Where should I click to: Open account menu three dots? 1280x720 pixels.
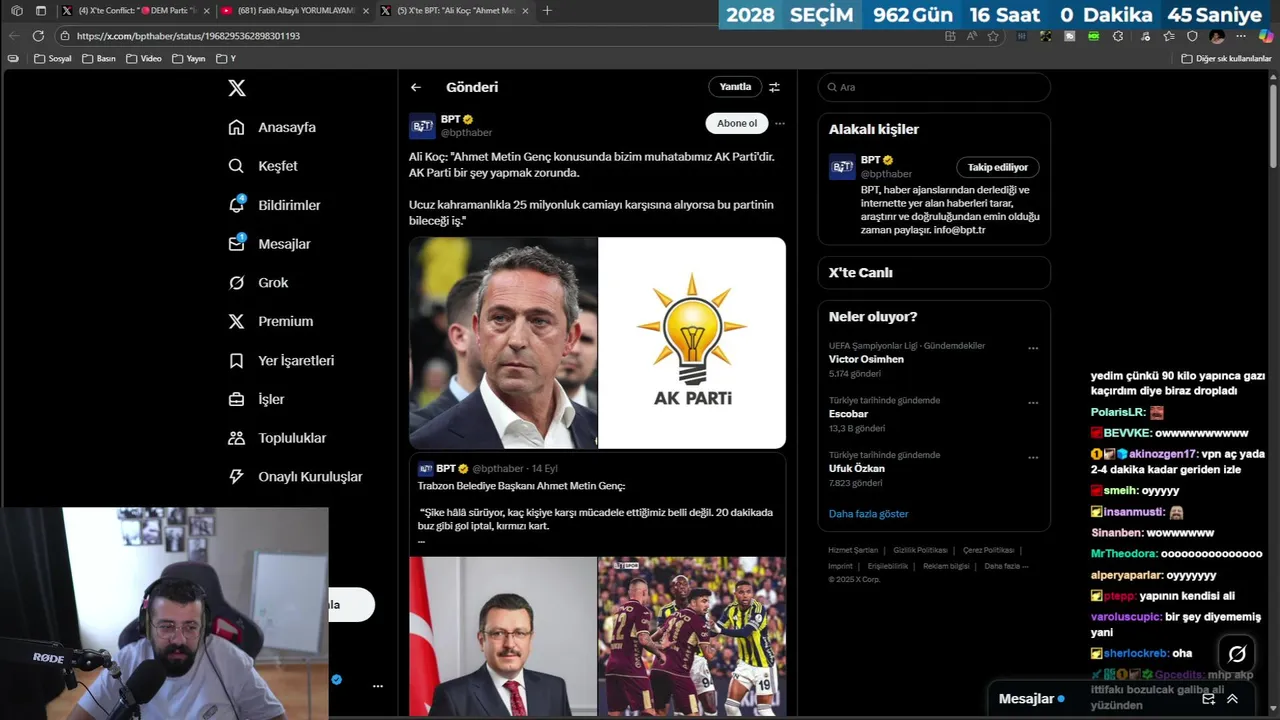click(378, 686)
